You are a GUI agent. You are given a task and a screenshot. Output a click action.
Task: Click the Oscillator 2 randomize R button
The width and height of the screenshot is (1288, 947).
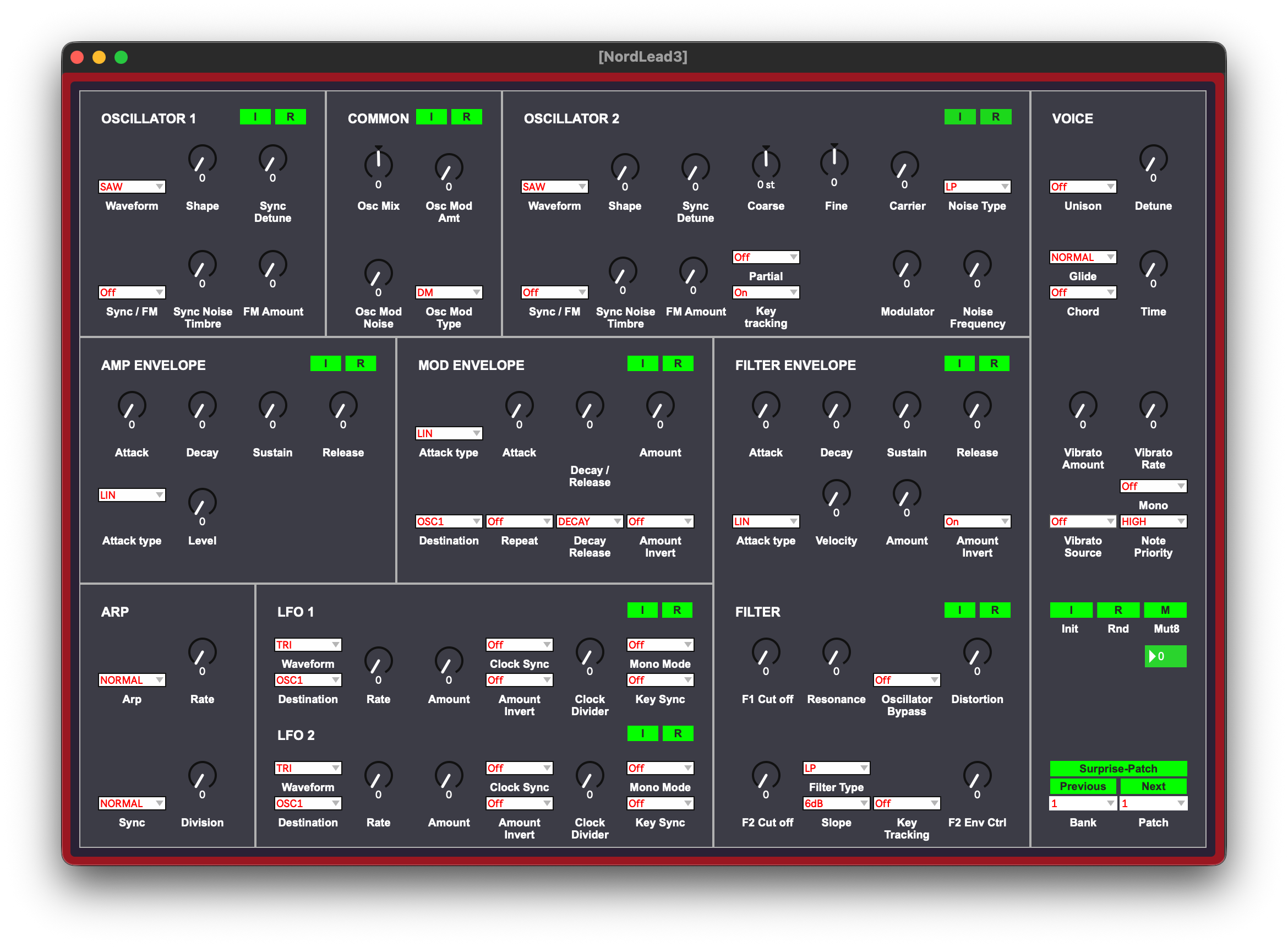point(995,117)
